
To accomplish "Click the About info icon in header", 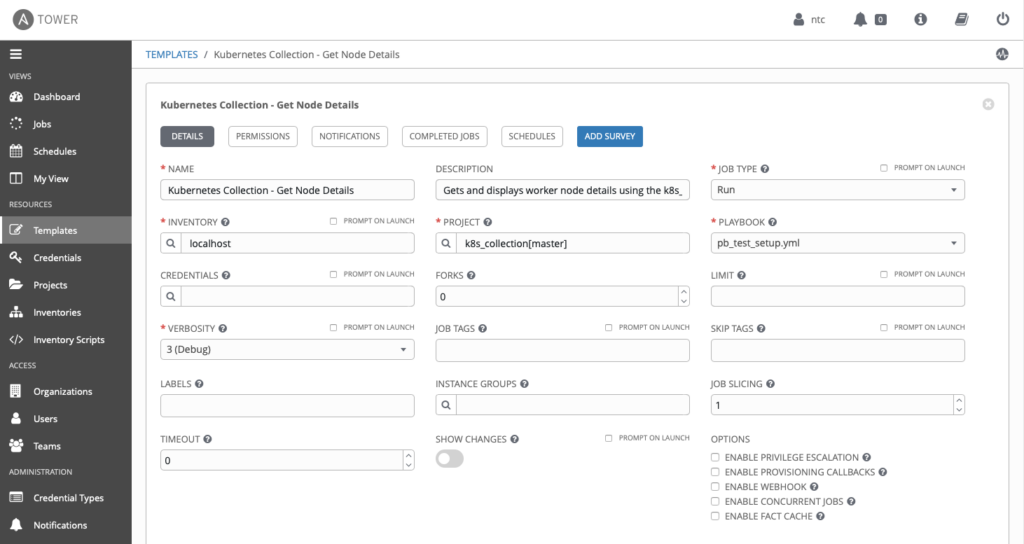I will (920, 20).
